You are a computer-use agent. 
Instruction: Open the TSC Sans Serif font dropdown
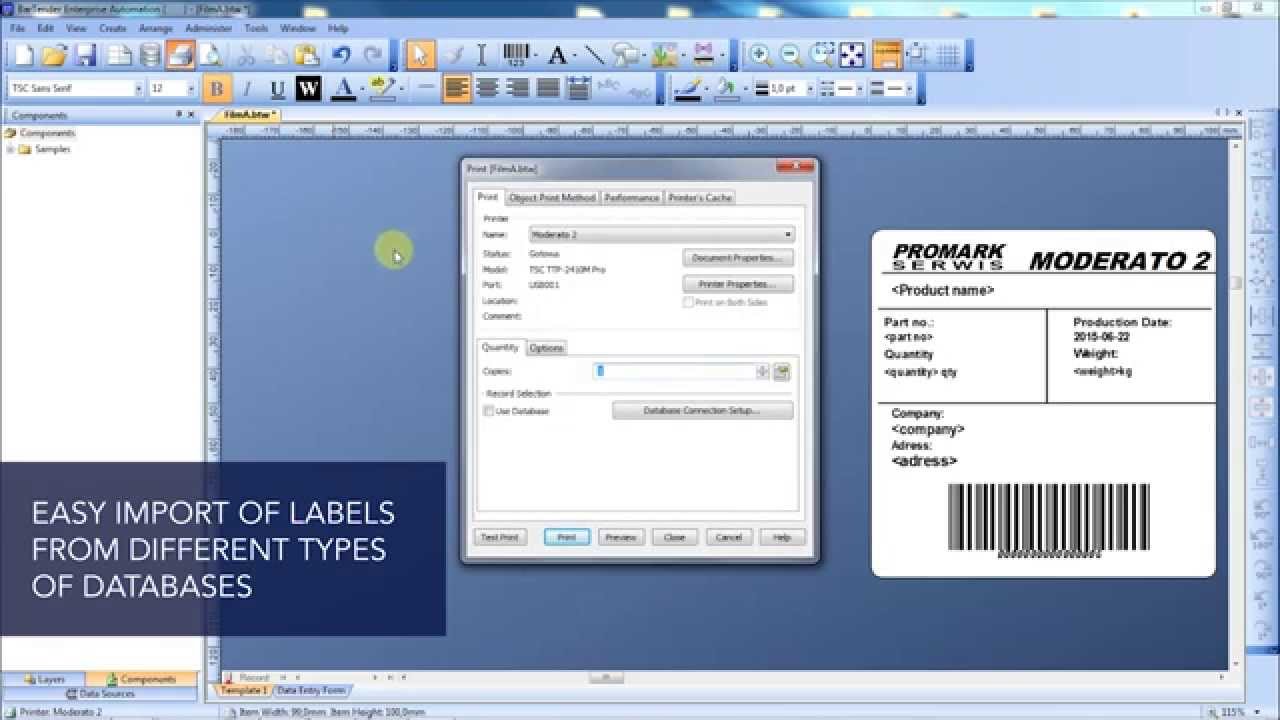(138, 88)
